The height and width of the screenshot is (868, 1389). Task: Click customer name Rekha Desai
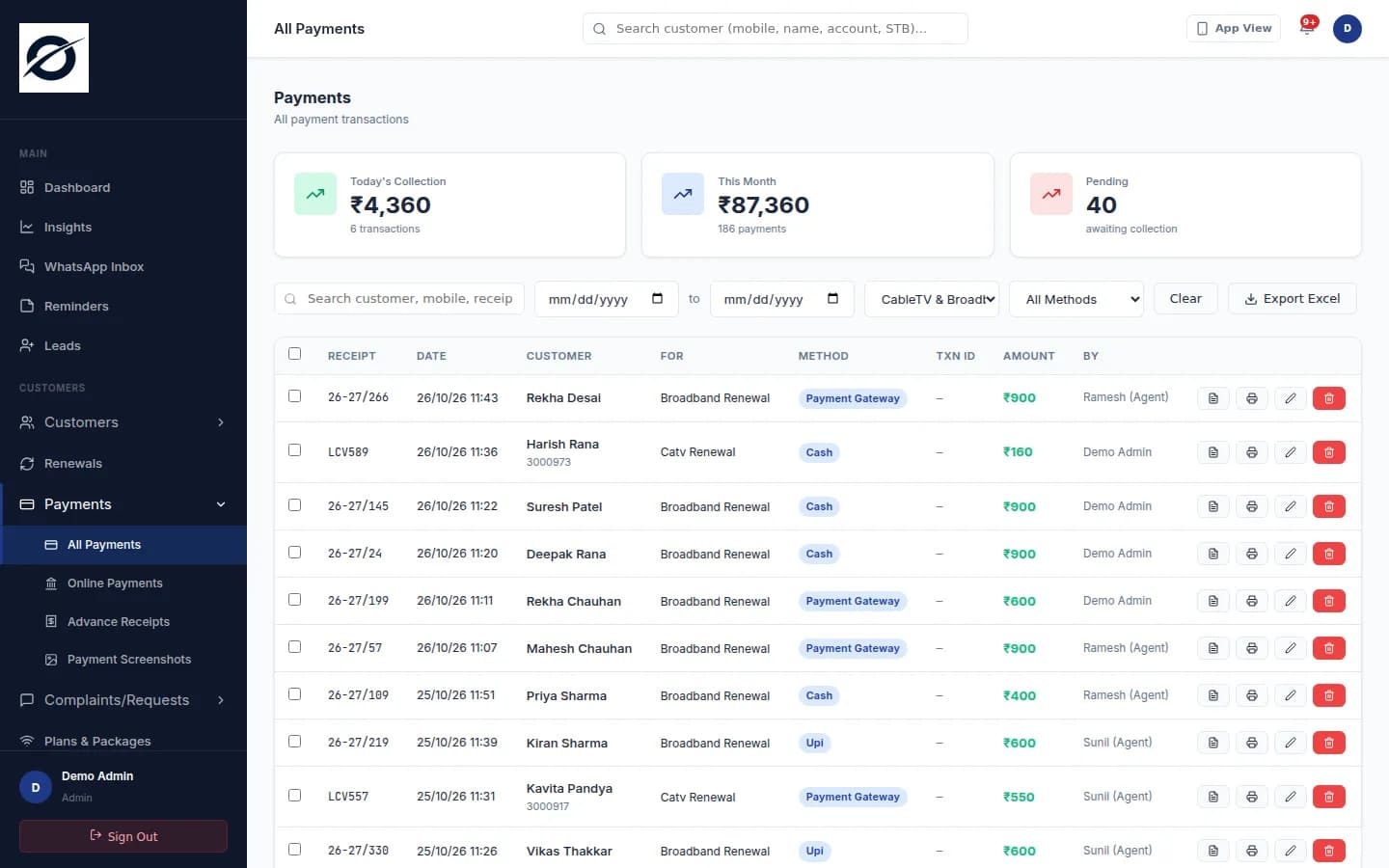click(x=563, y=397)
